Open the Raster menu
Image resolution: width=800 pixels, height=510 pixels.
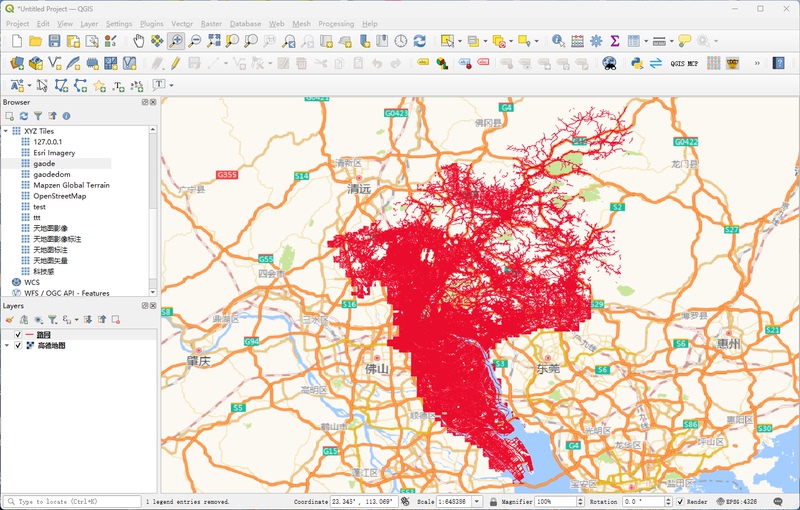click(211, 23)
